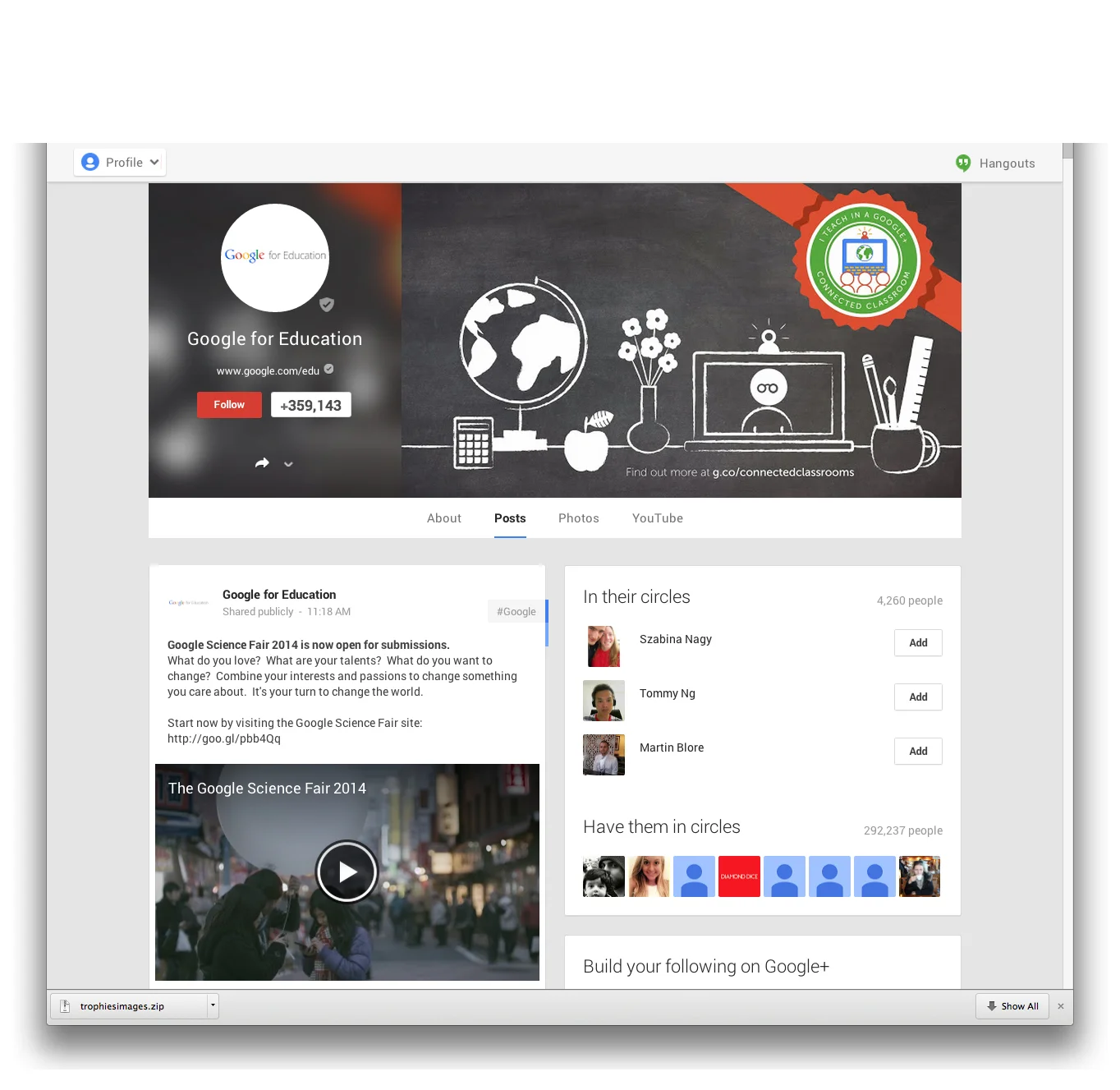Open Hangouts text link
1120x1090 pixels.
1007,163
